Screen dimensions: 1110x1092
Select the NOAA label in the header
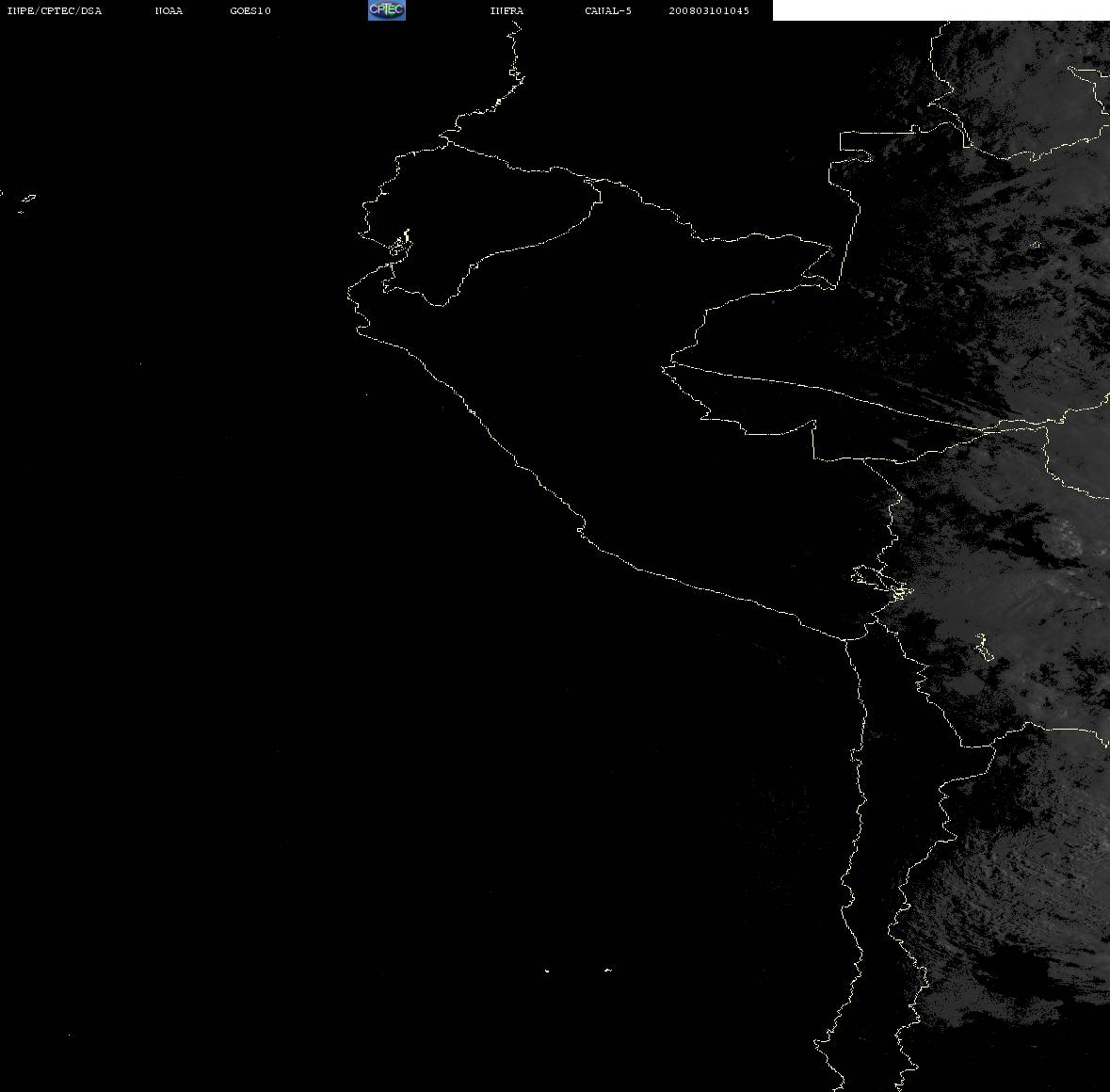coord(169,10)
